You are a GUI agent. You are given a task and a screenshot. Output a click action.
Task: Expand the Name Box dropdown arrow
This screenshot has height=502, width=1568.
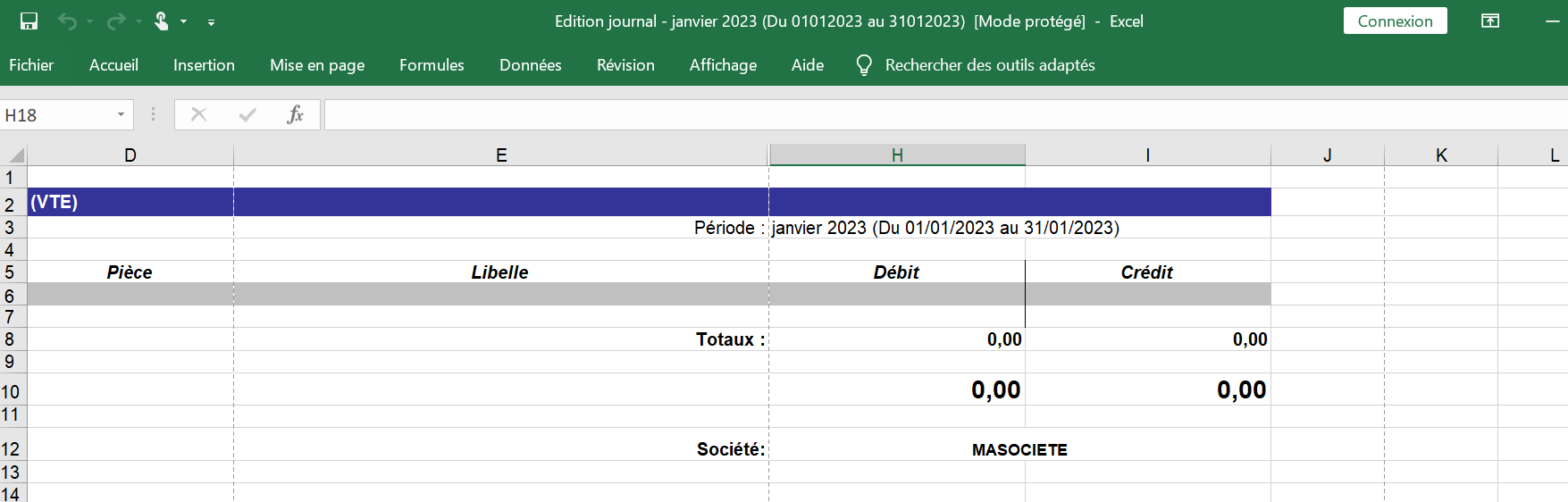click(121, 115)
